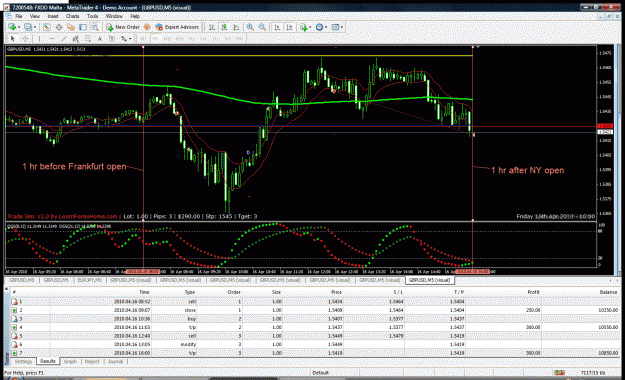
Task: Open the File menu
Action: [18, 16]
